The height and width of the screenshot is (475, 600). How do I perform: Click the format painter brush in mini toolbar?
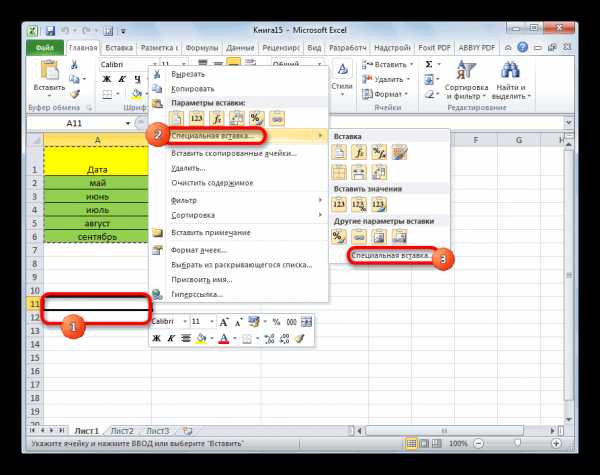point(300,338)
